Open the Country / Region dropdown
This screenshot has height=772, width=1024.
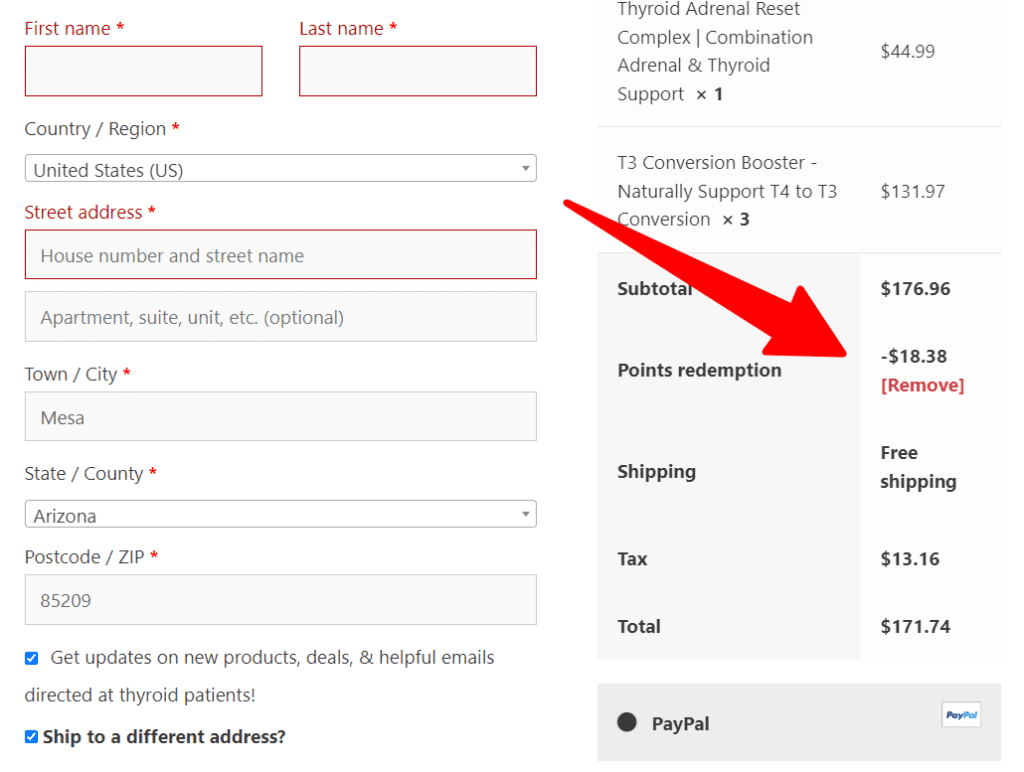tap(281, 169)
